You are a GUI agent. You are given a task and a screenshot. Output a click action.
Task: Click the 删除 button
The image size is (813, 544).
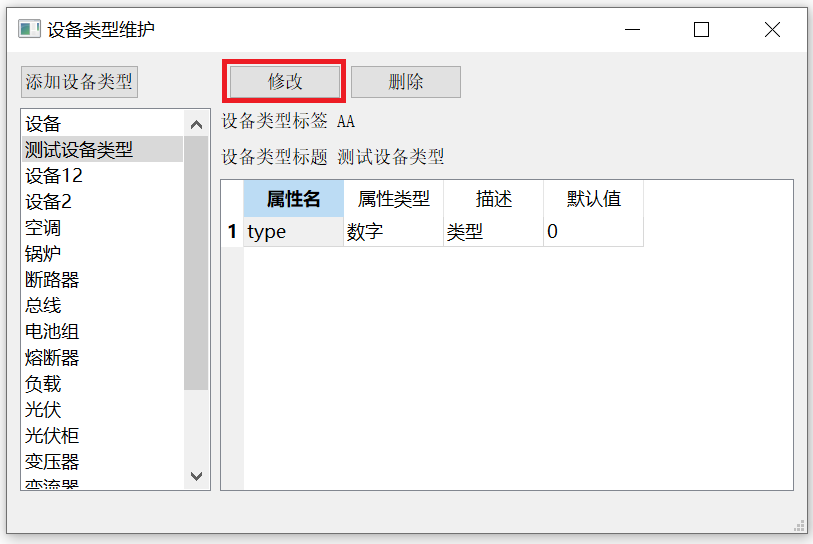[405, 81]
